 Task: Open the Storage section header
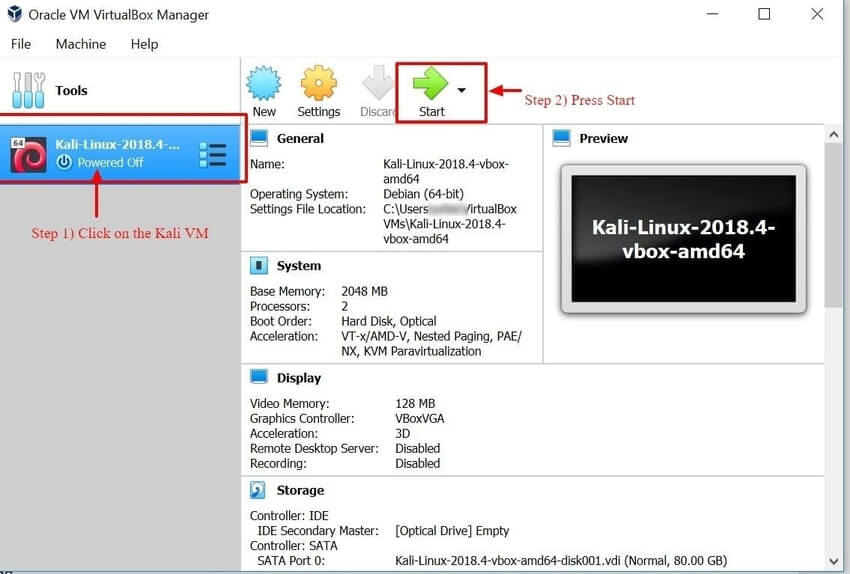(300, 490)
